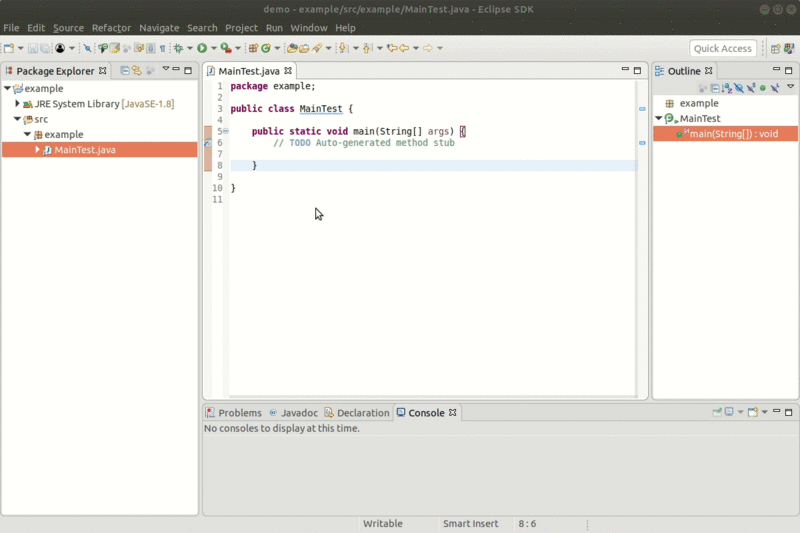Screen dimensions: 800x533
Task: Switch to the Problems tab
Action: 234,413
